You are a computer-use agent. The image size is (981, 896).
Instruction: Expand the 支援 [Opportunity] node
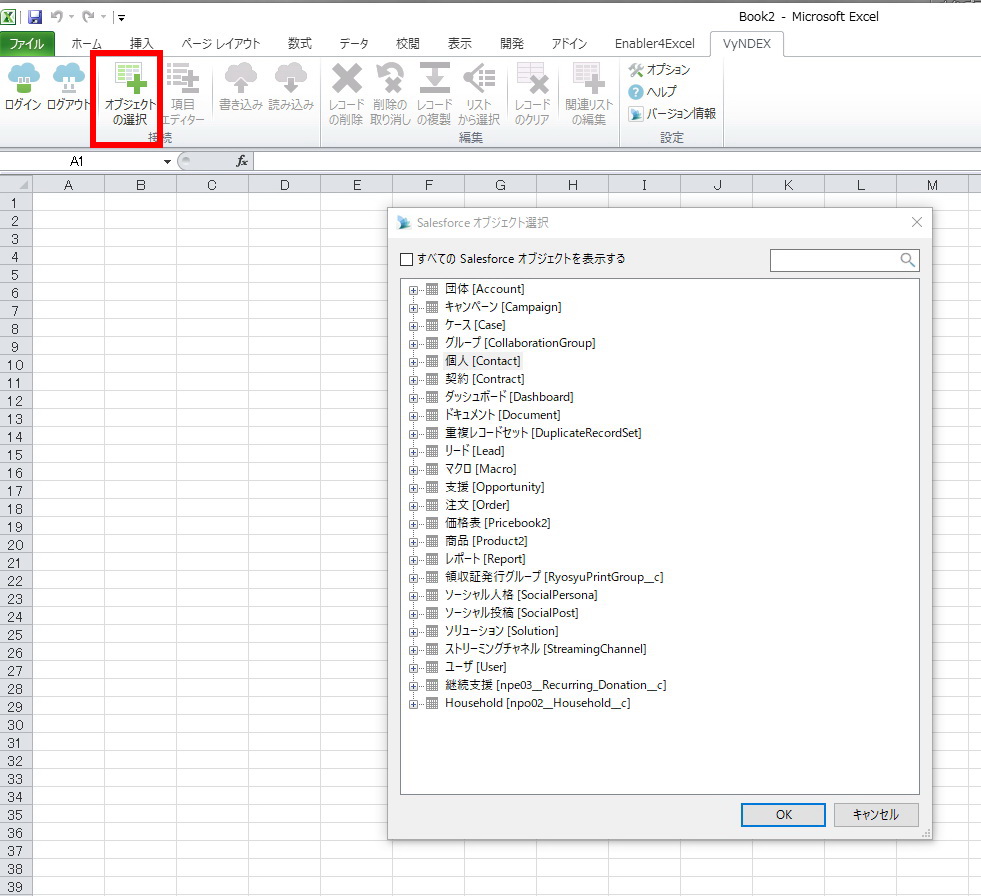[x=413, y=488]
